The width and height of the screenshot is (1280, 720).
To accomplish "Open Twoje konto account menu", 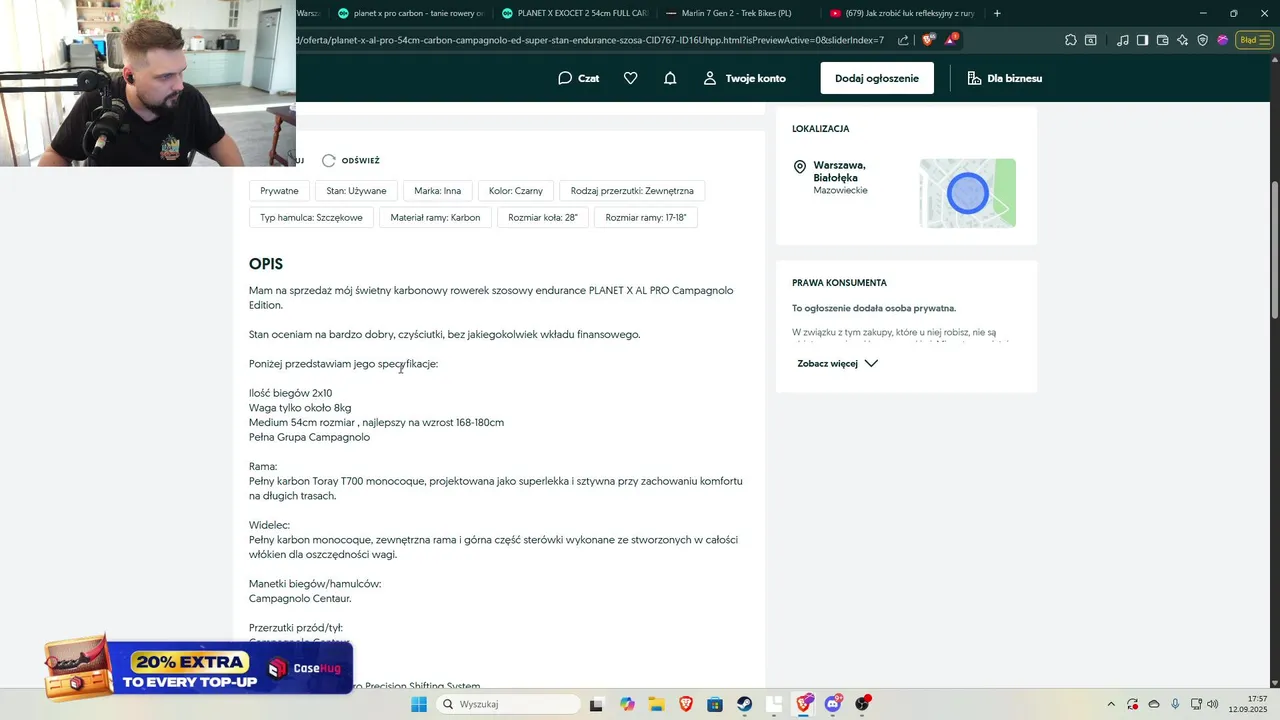I will (744, 78).
